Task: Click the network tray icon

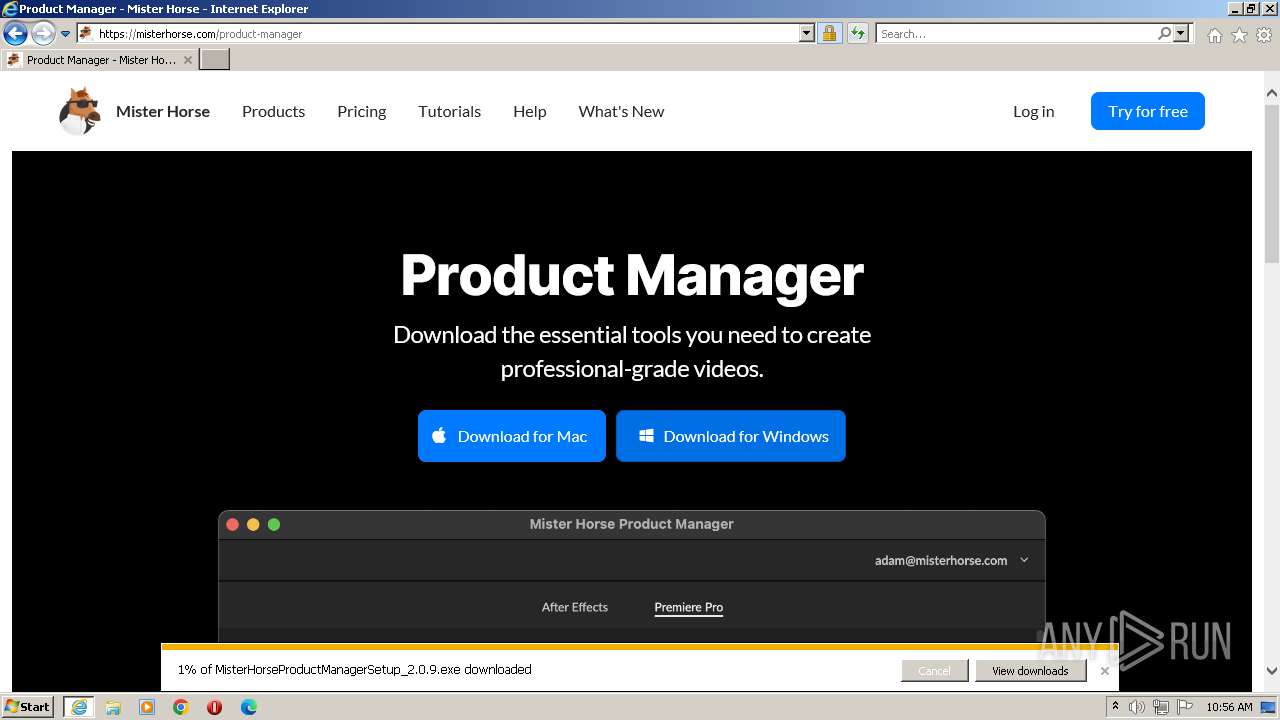Action: pos(1161,707)
